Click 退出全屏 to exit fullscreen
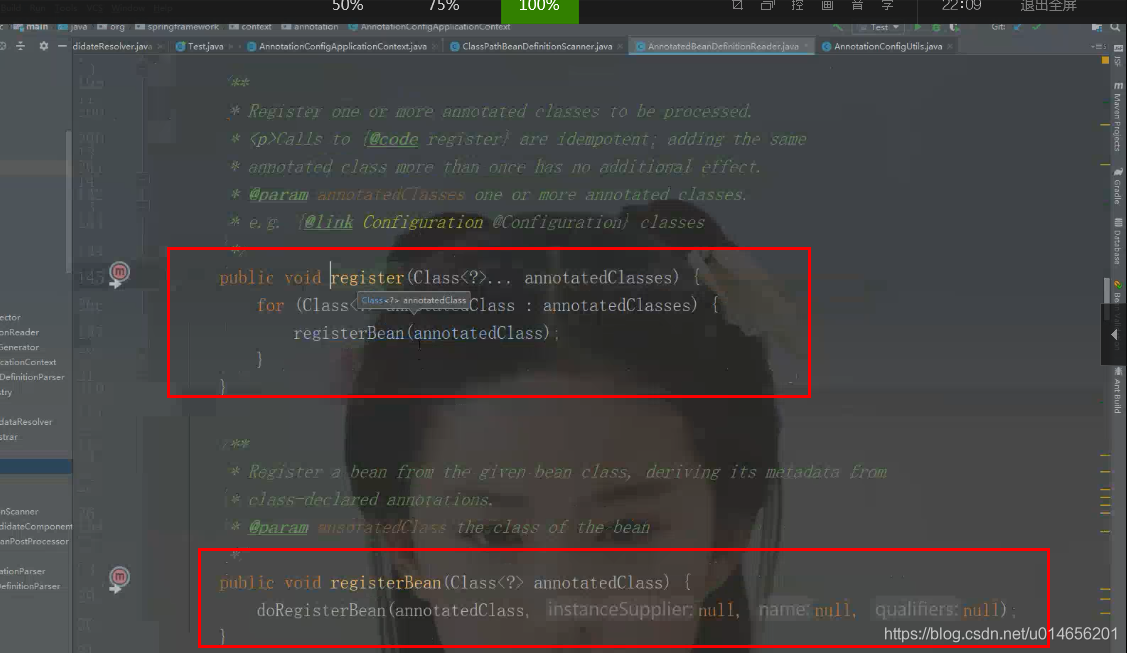The width and height of the screenshot is (1127, 653). 1048,6
